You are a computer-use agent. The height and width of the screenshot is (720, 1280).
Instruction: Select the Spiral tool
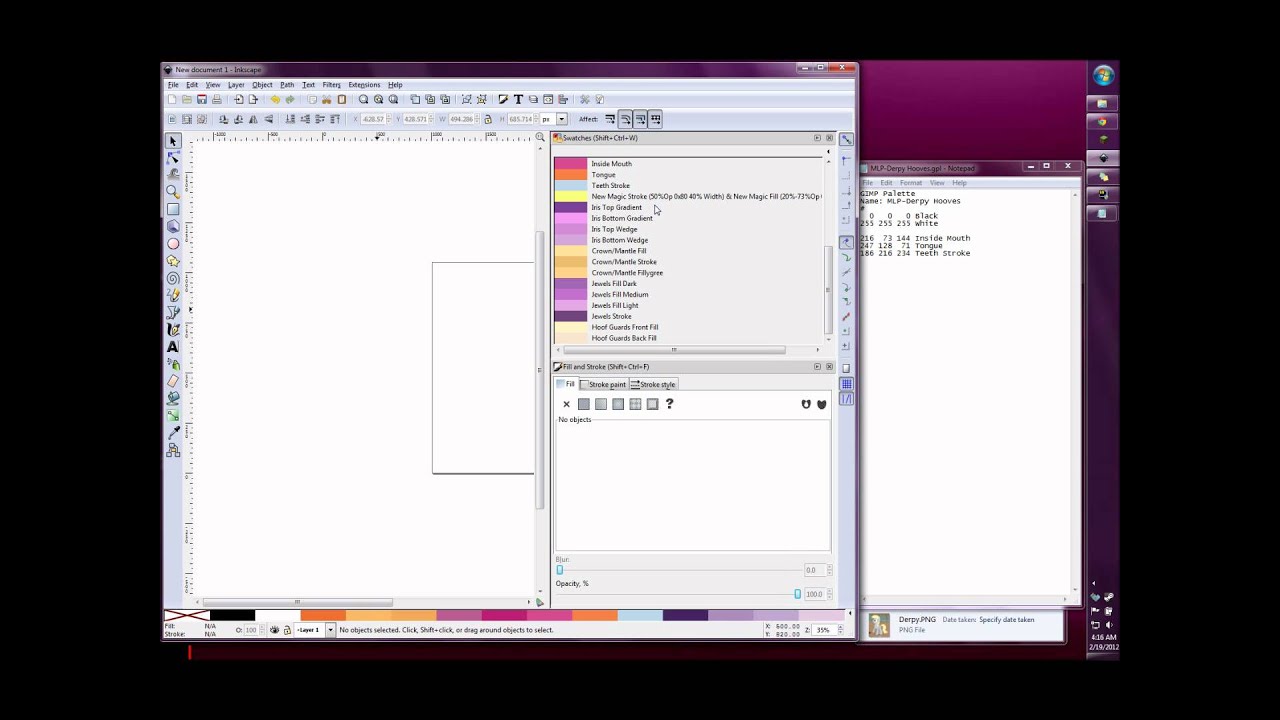(x=173, y=278)
